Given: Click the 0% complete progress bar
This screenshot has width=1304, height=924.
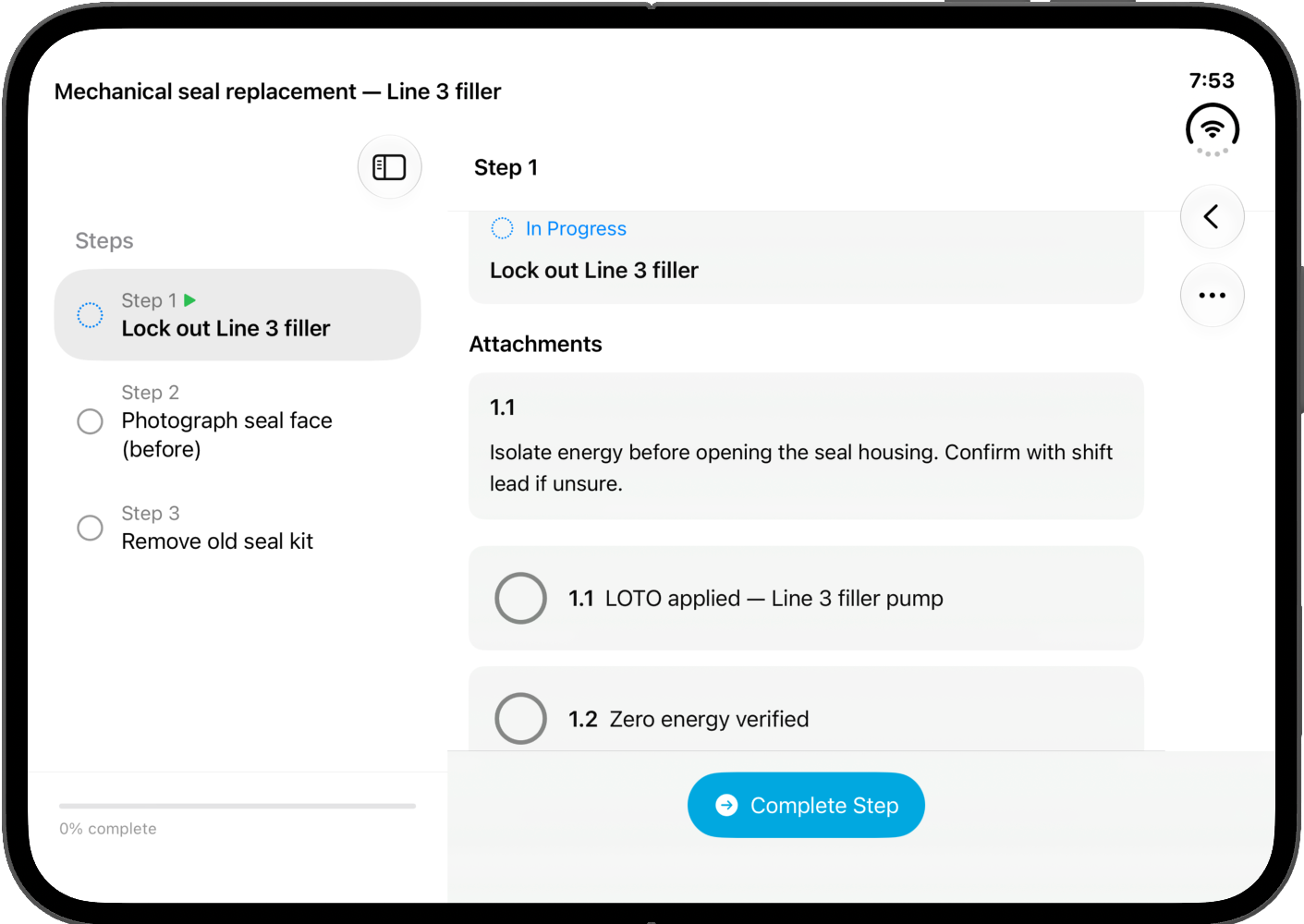Looking at the screenshot, I should tap(238, 806).
